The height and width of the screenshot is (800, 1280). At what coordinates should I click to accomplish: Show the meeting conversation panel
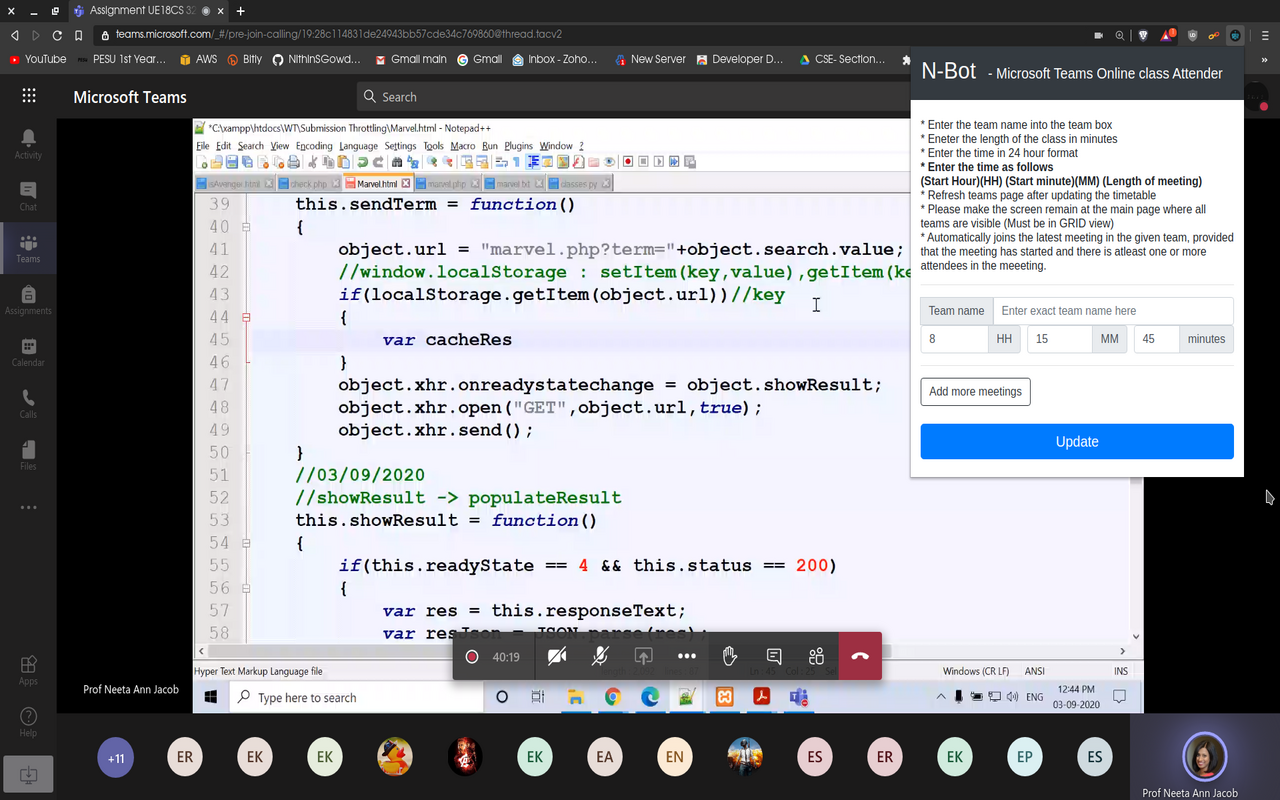tap(773, 656)
